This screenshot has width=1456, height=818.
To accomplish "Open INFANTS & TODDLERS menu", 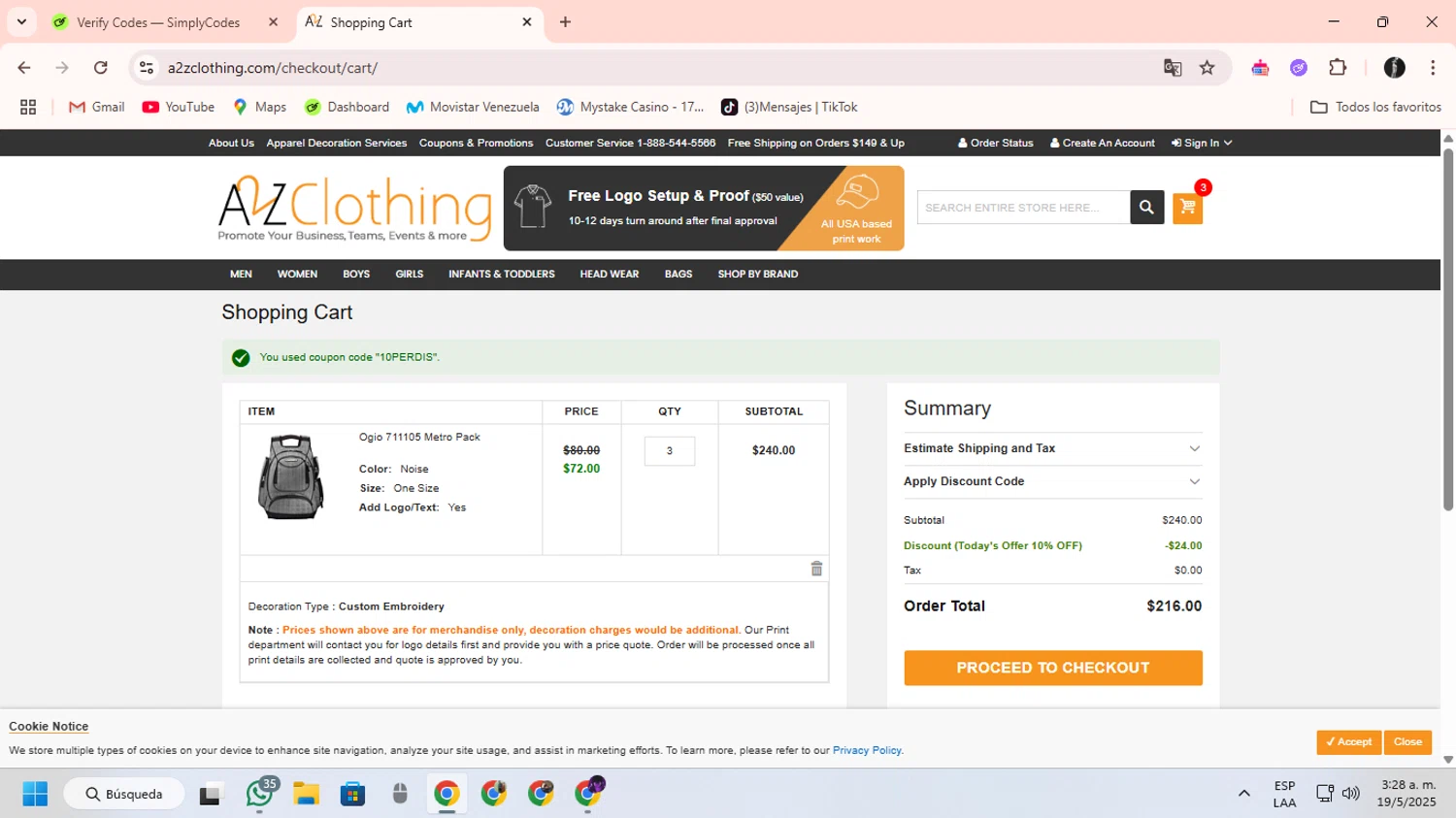I will [x=502, y=275].
